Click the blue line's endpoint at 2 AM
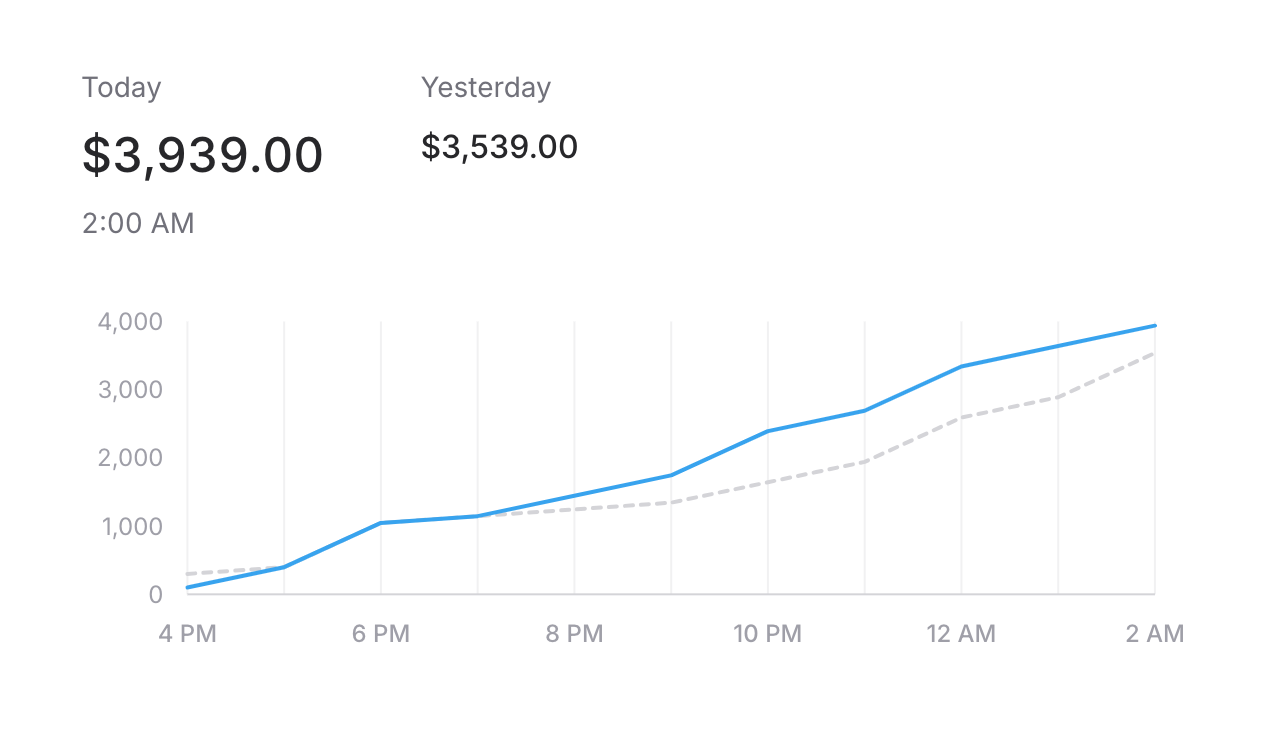This screenshot has width=1280, height=738. 1154,326
